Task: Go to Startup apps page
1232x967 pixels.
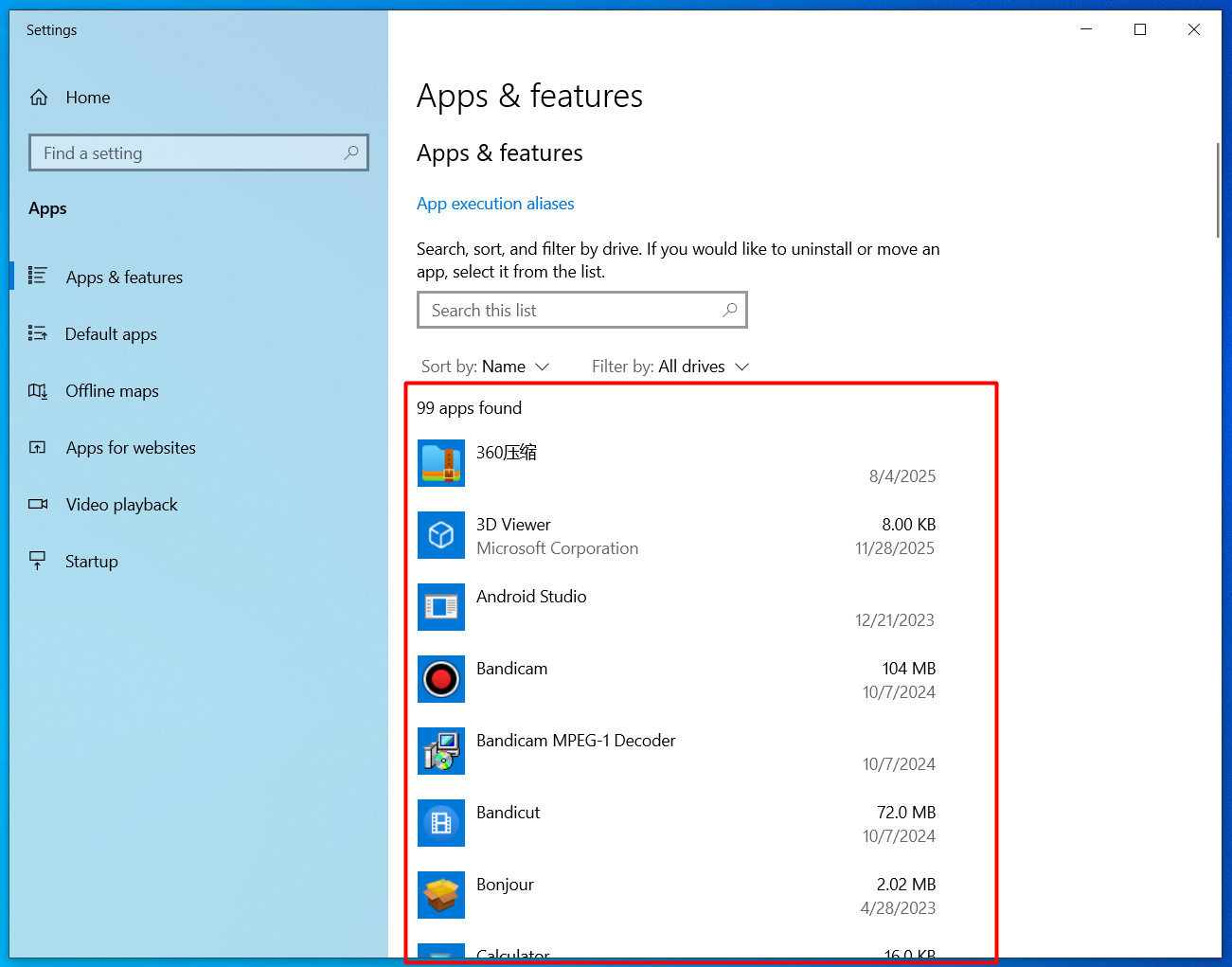Action: point(199,561)
